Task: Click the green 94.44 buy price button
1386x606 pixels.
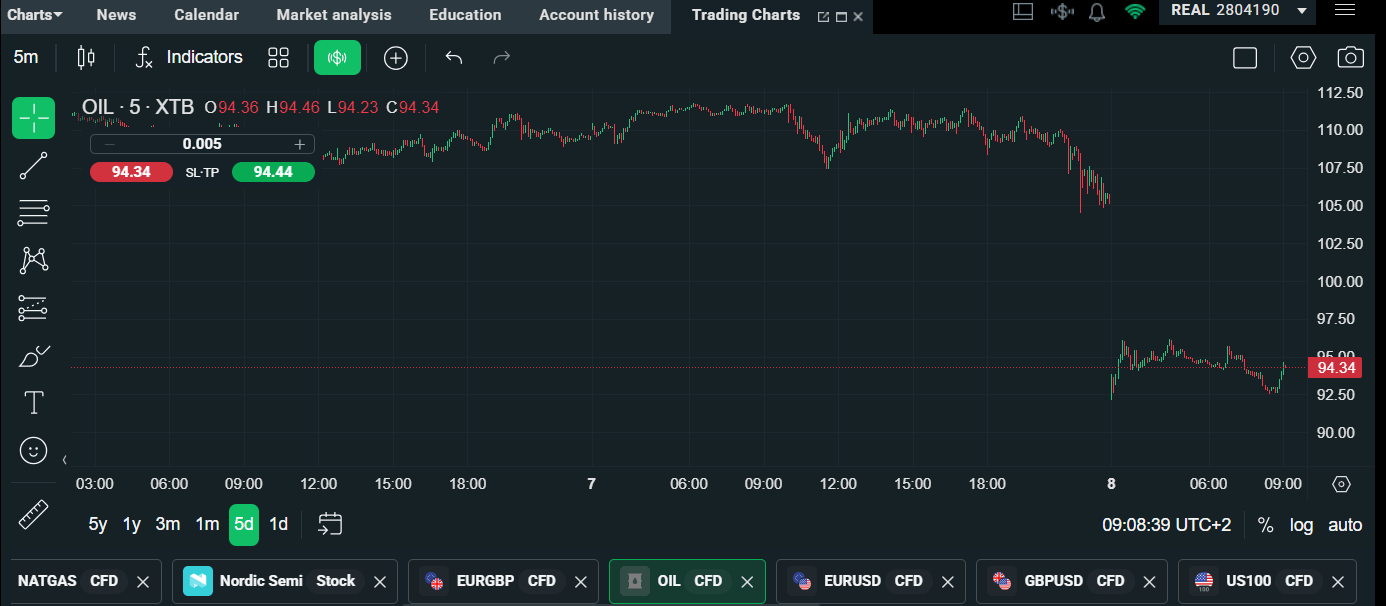Action: coord(273,172)
